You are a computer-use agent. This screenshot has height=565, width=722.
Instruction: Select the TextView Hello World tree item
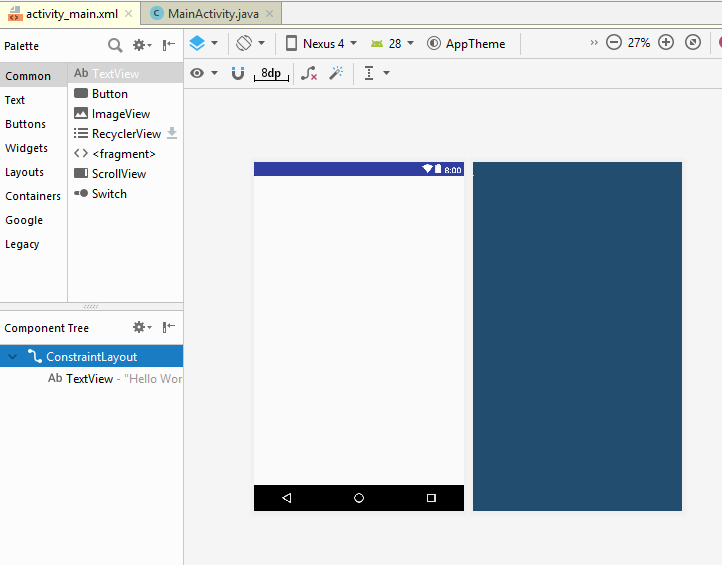point(91,379)
